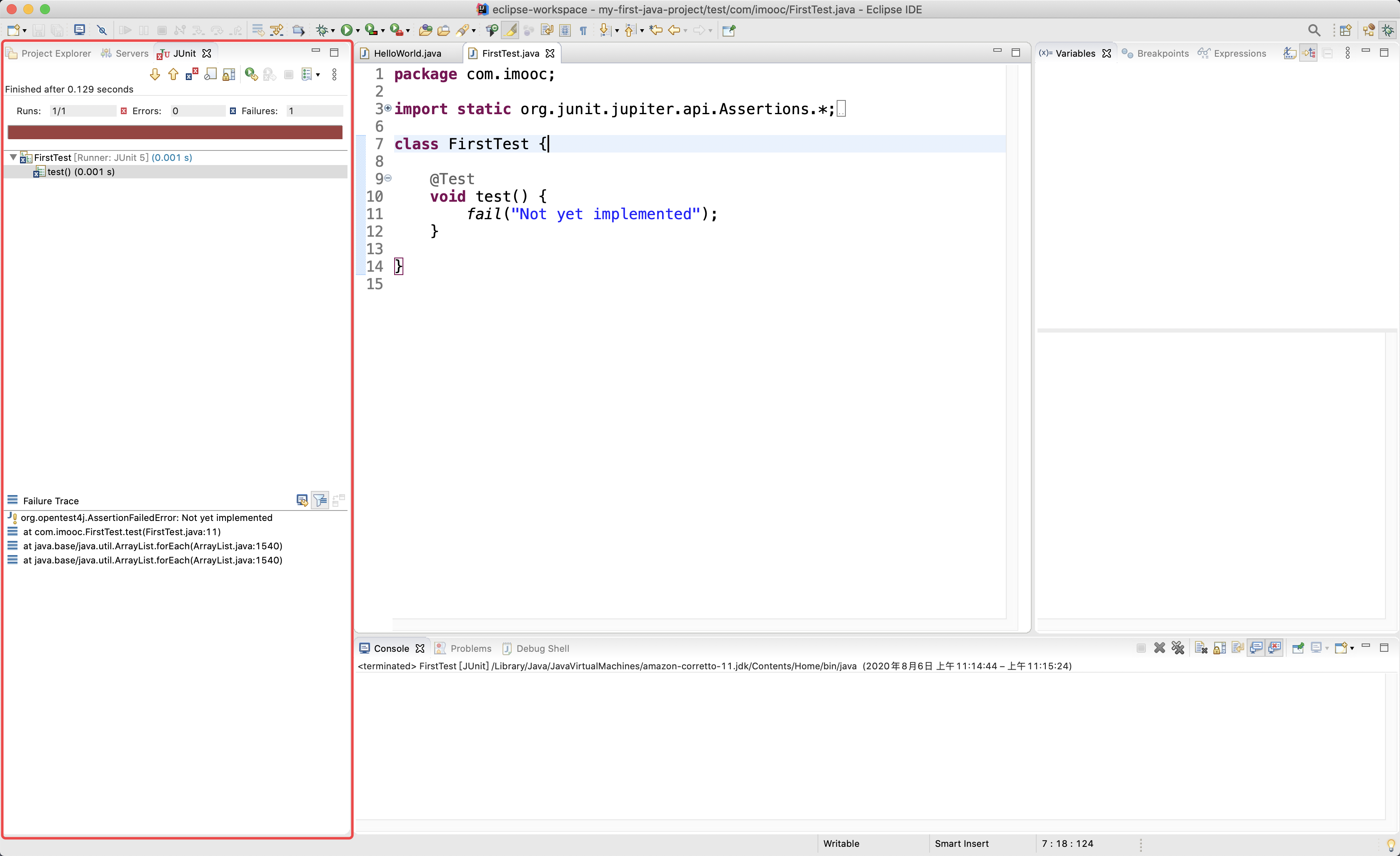Close the FirstTest.java editor tab
Screen dimensions: 1400x856
click(550, 53)
